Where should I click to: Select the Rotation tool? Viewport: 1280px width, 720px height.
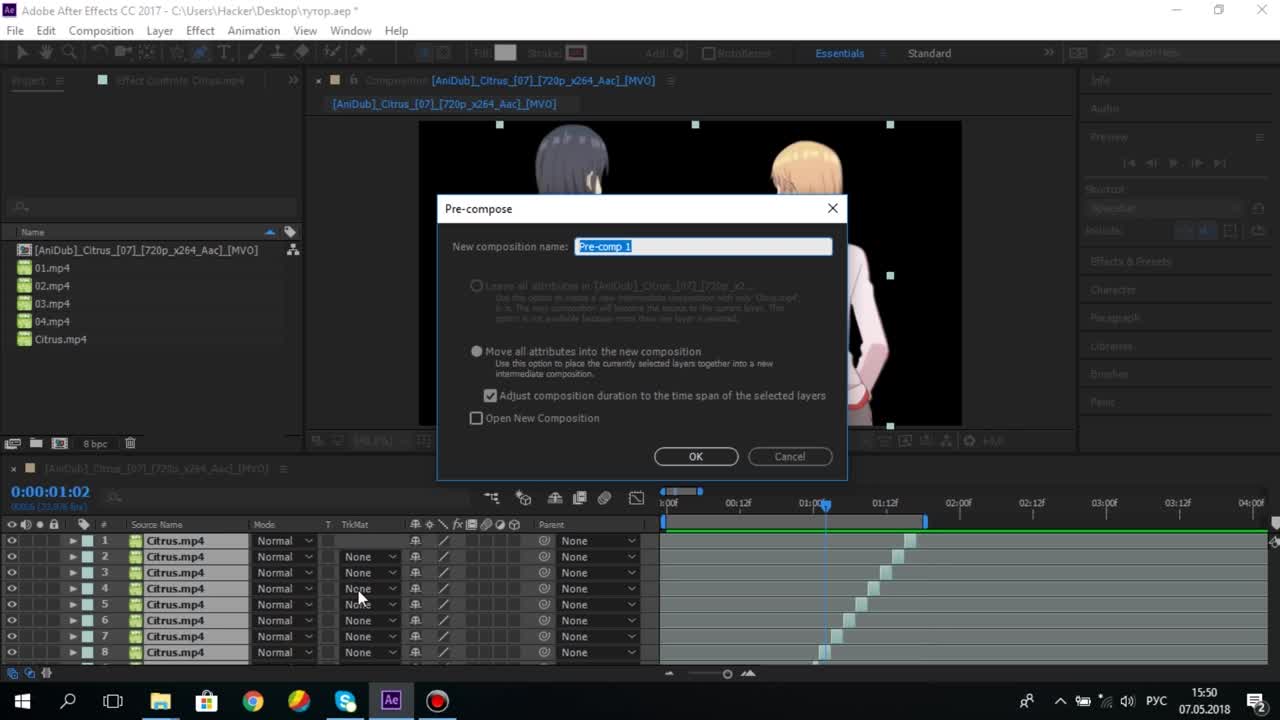pos(99,53)
